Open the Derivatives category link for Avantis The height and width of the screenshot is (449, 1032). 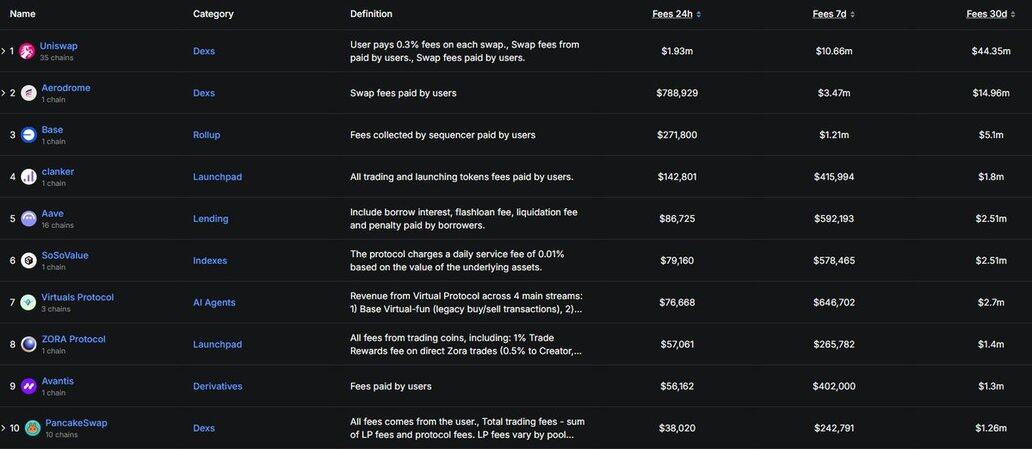click(217, 386)
